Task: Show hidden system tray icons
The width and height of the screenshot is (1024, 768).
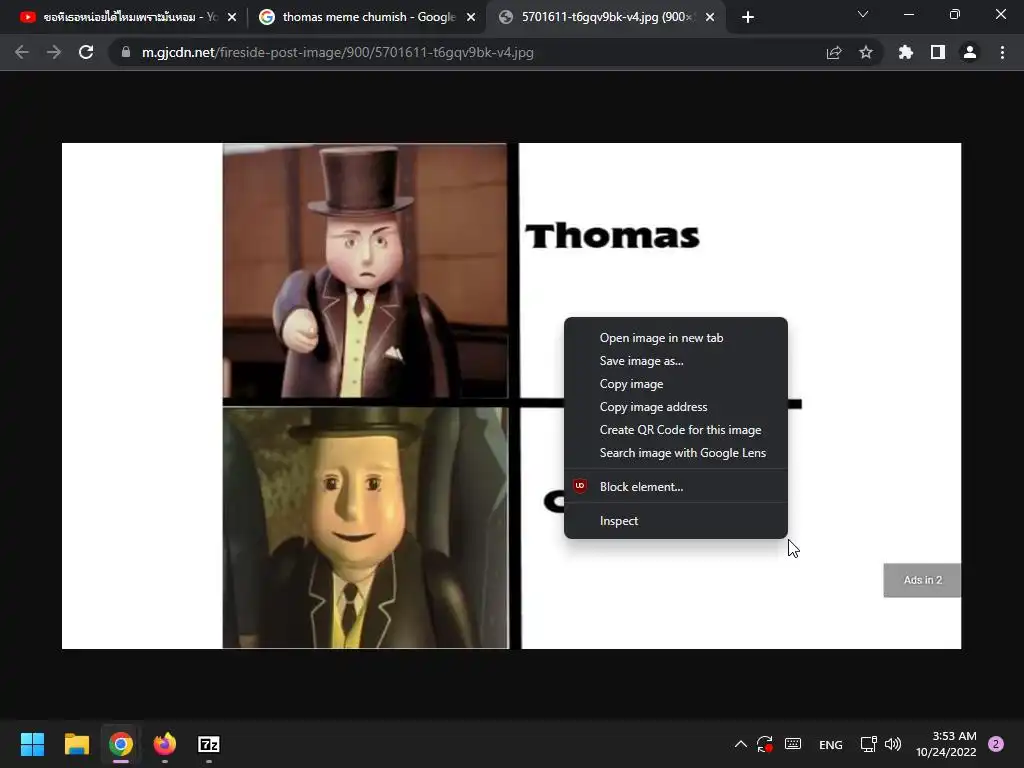Action: click(x=741, y=744)
